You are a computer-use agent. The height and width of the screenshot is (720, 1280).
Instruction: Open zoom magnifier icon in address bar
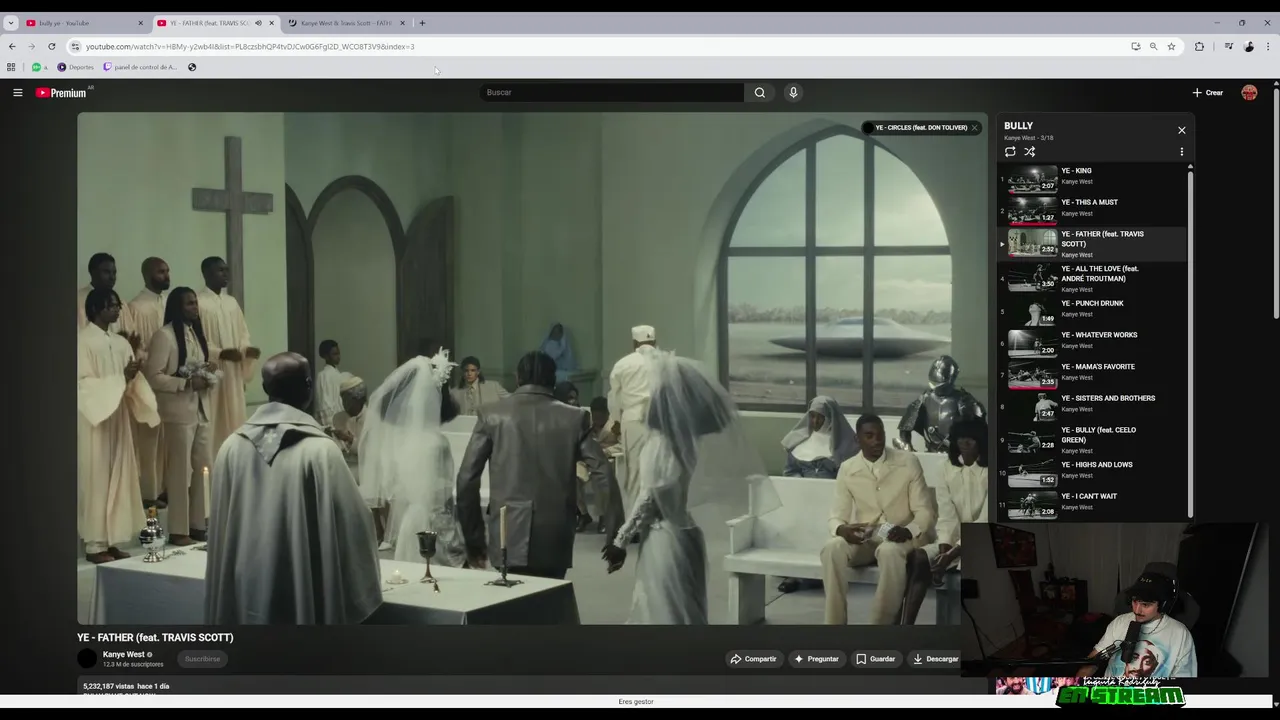click(1153, 46)
